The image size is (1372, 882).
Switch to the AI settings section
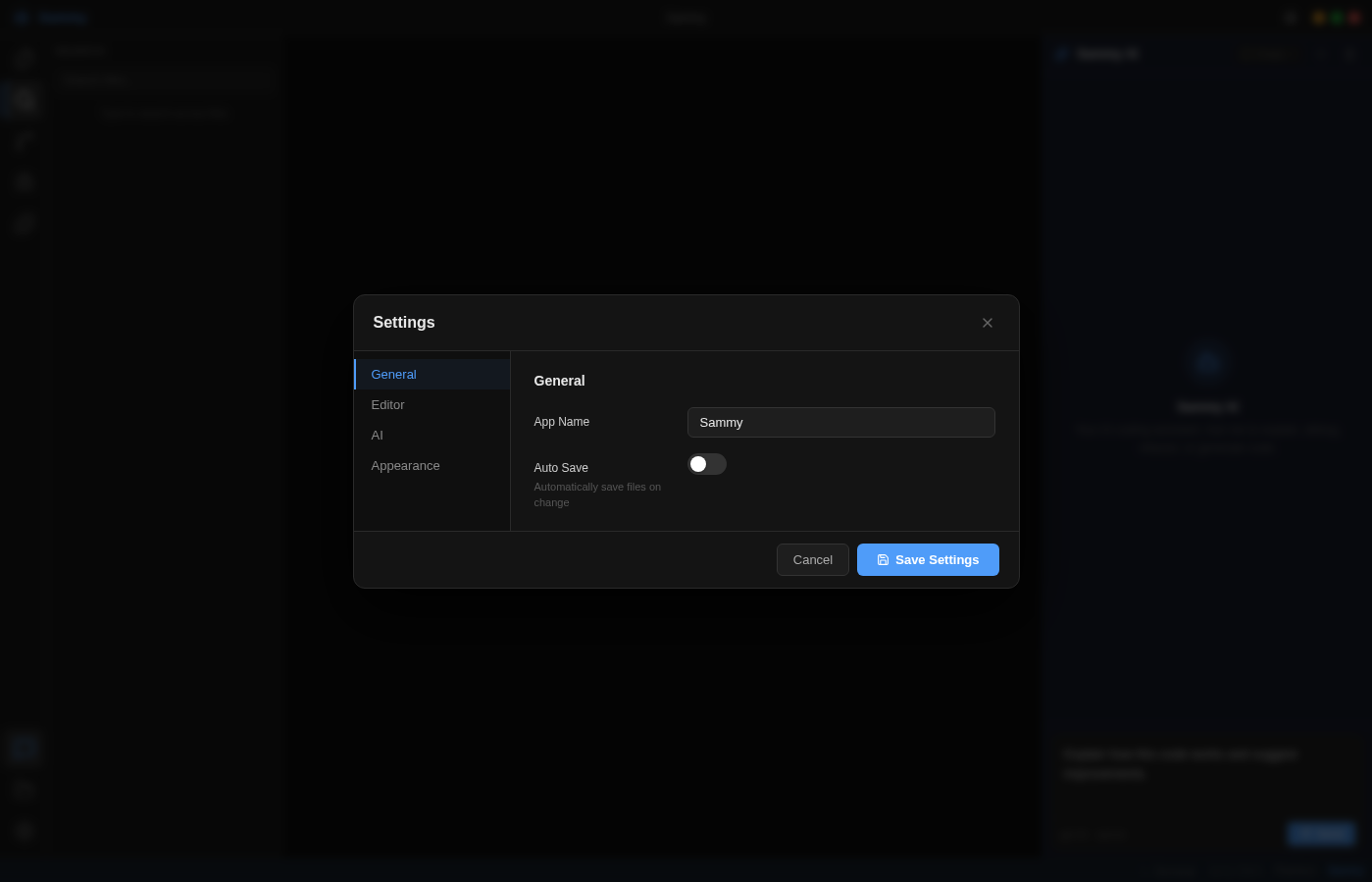click(x=377, y=435)
